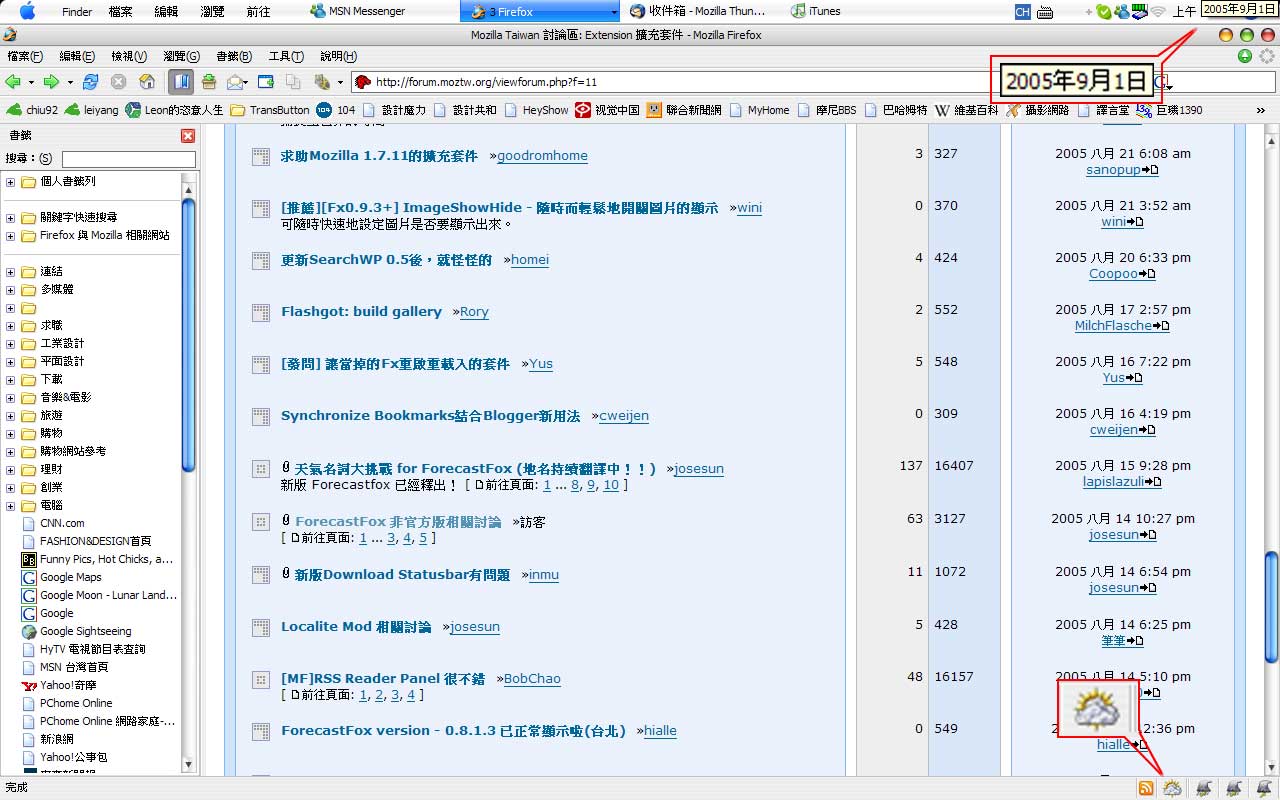The image size is (1280, 800).
Task: Open the 書籤(B) bookmarks menu
Action: tap(234, 56)
